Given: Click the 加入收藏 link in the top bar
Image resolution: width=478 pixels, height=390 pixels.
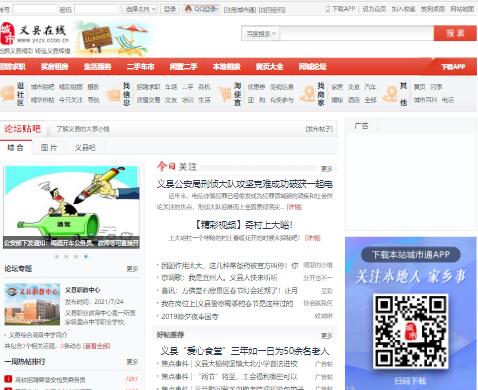Looking at the screenshot, I should tap(403, 9).
